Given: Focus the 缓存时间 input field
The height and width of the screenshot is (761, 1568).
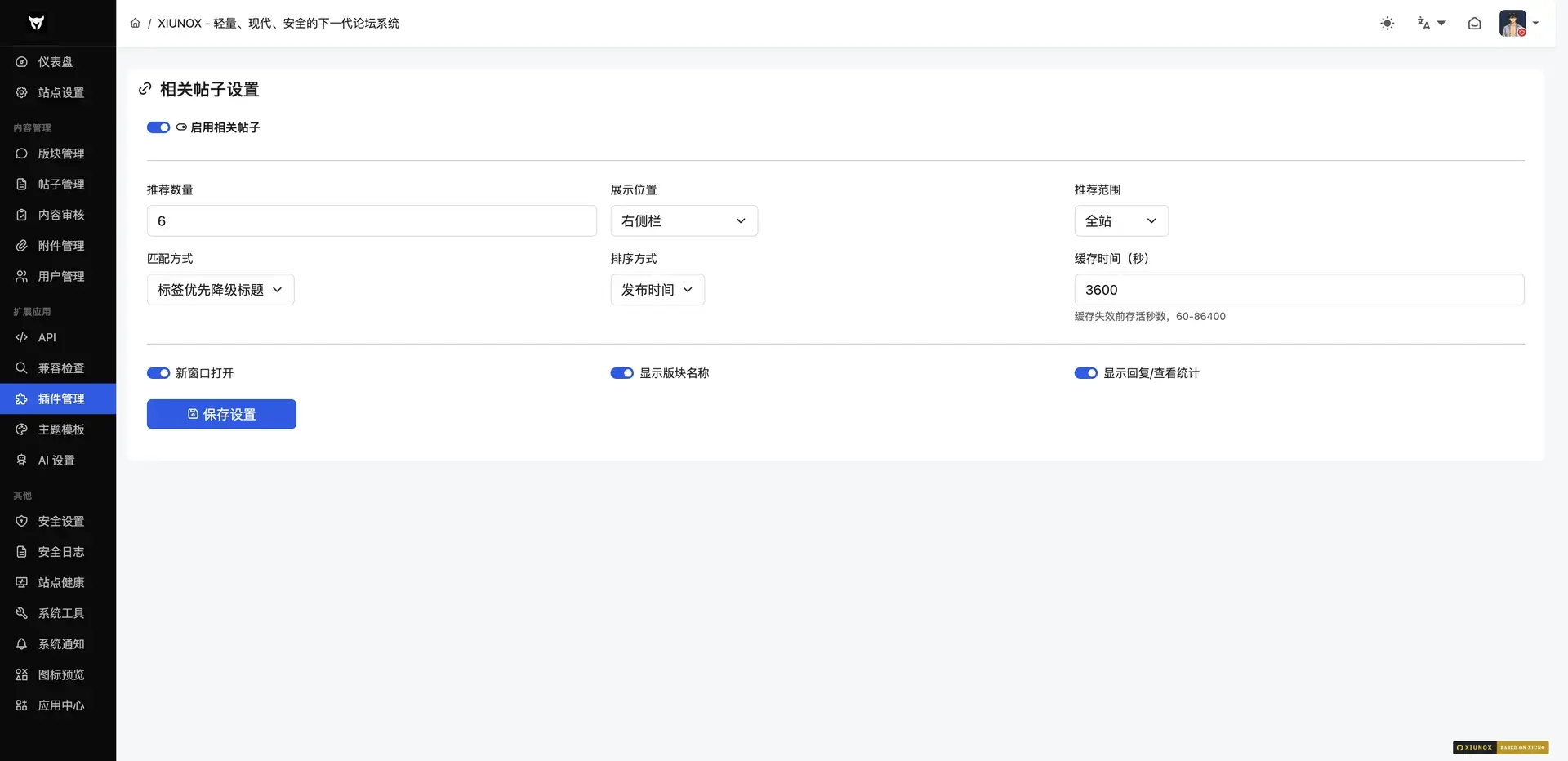Looking at the screenshot, I should pyautogui.click(x=1299, y=290).
